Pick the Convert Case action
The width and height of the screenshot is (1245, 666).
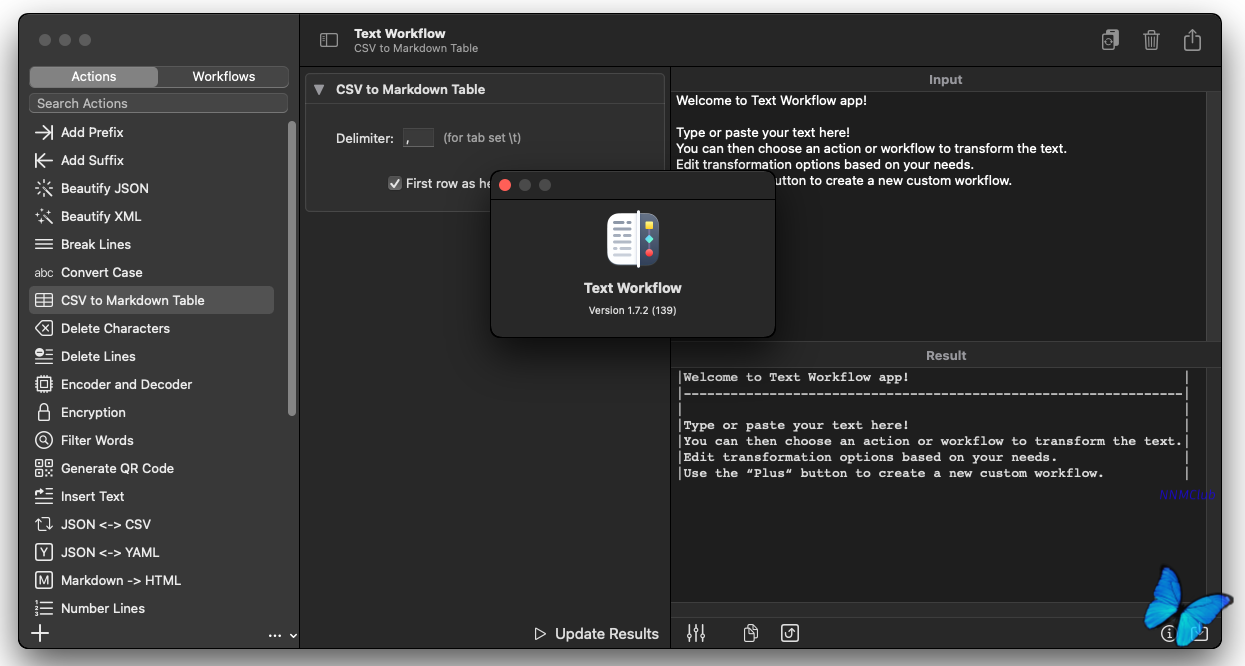point(151,272)
